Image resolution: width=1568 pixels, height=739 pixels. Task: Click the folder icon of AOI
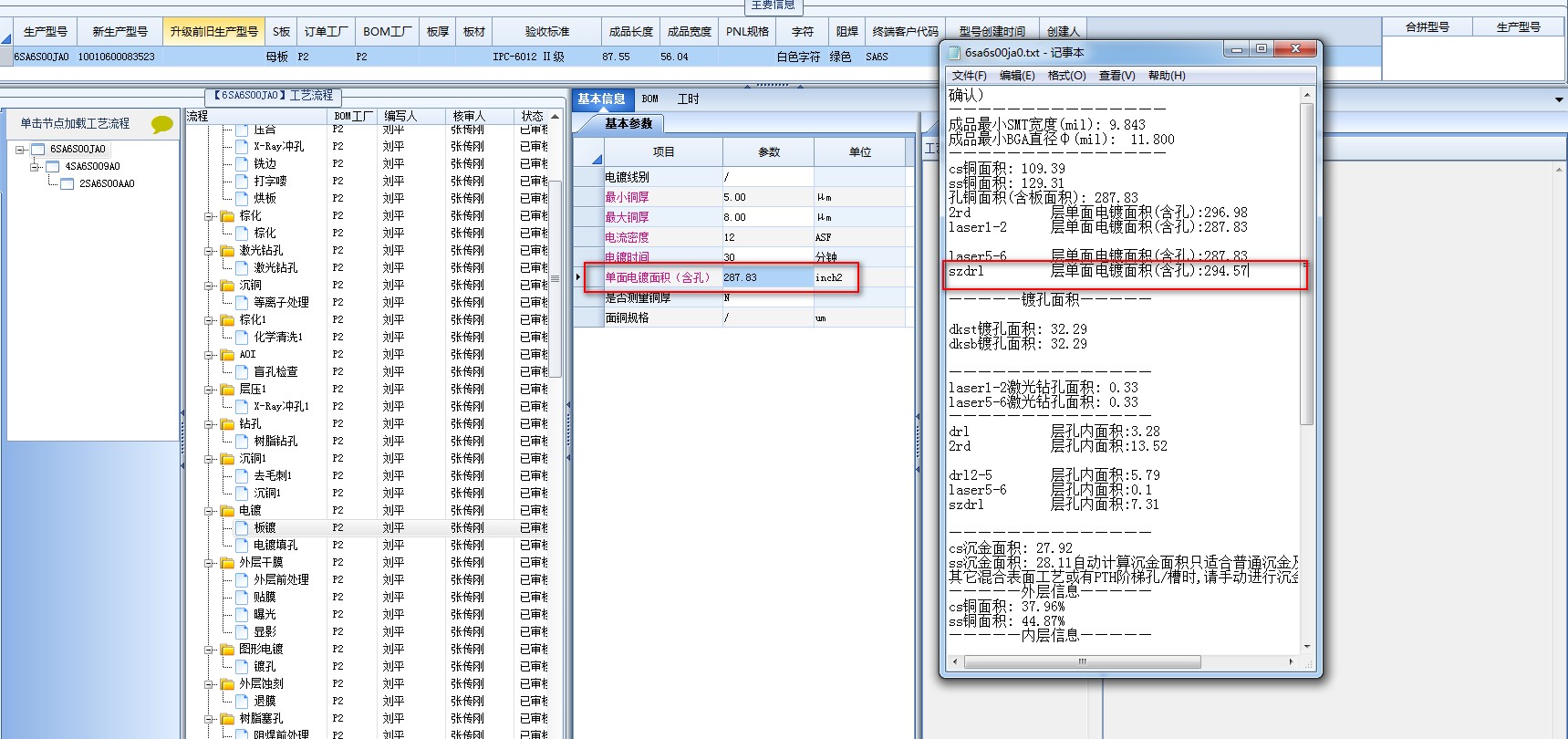coord(228,355)
